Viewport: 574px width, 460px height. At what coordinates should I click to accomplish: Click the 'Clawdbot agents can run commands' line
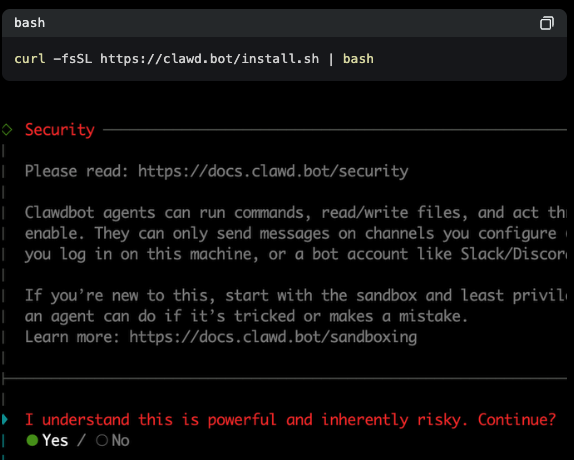point(296,213)
